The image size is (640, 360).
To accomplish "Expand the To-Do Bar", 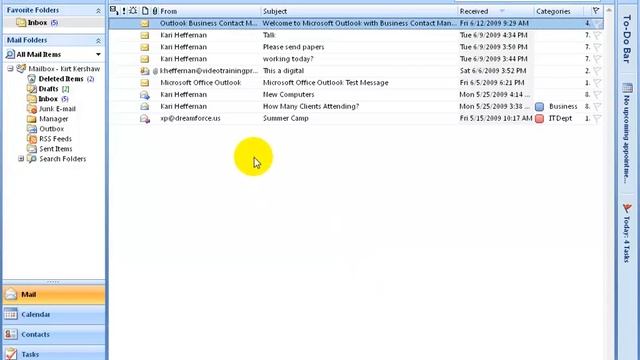I will (x=627, y=39).
